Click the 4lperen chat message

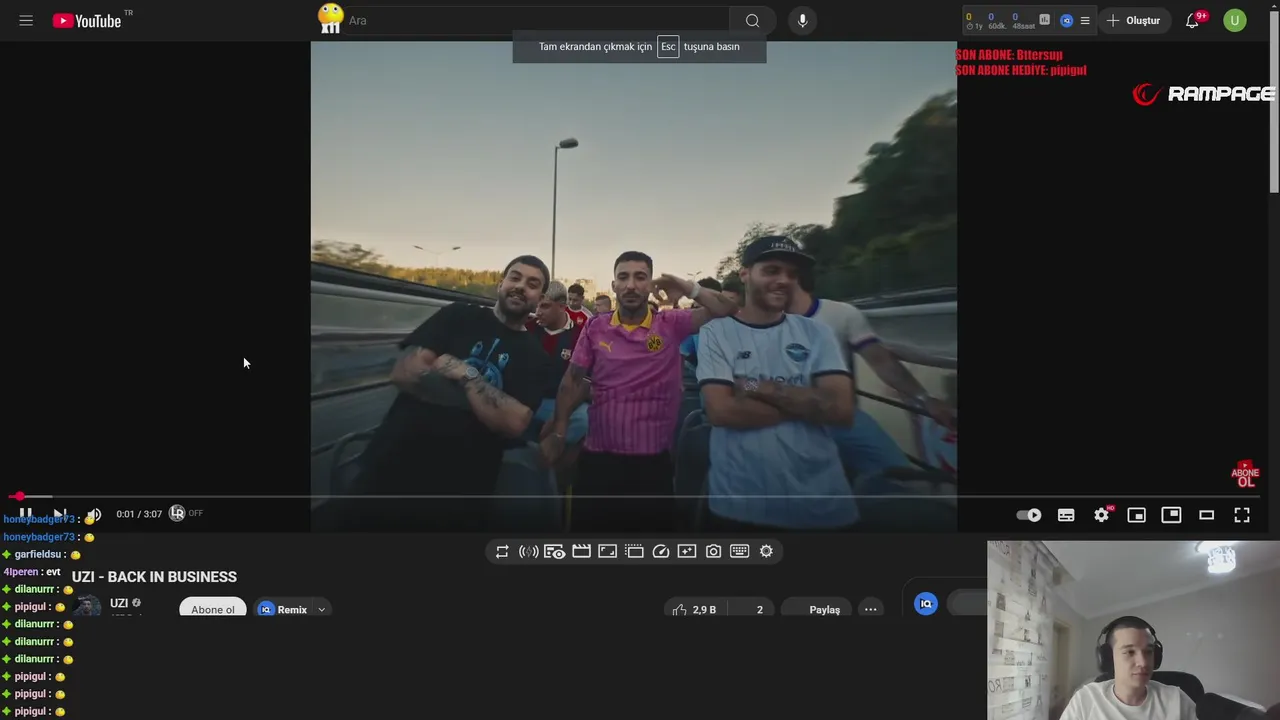pyautogui.click(x=32, y=572)
